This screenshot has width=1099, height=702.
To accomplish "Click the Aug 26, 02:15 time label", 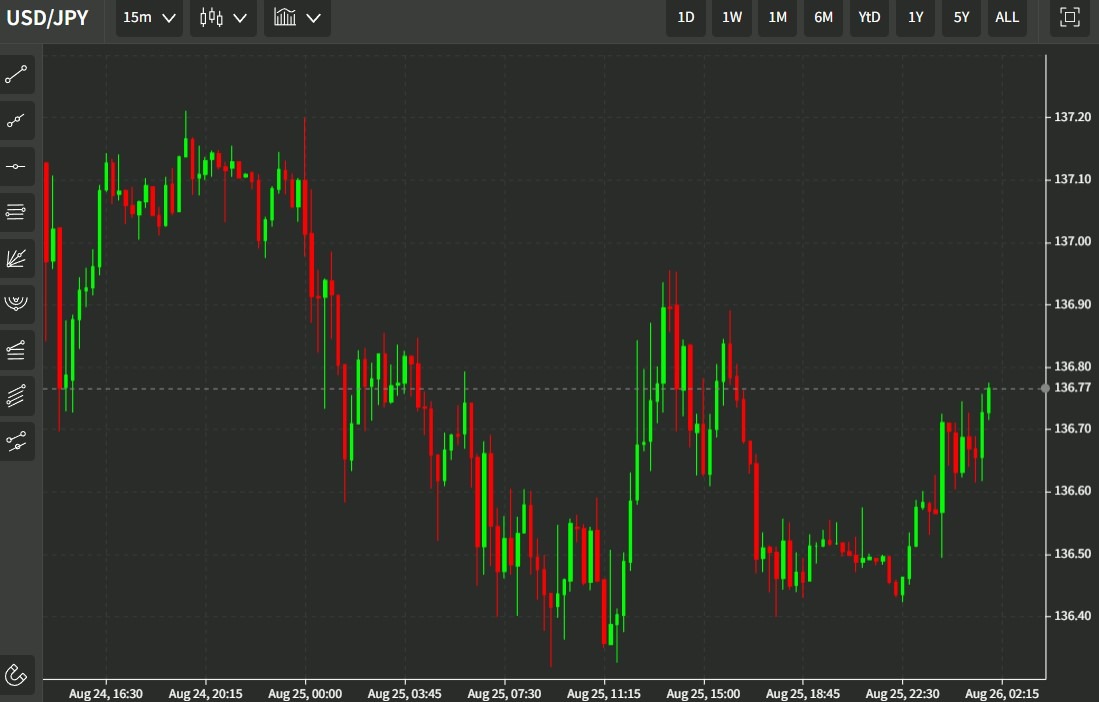I will [1002, 694].
